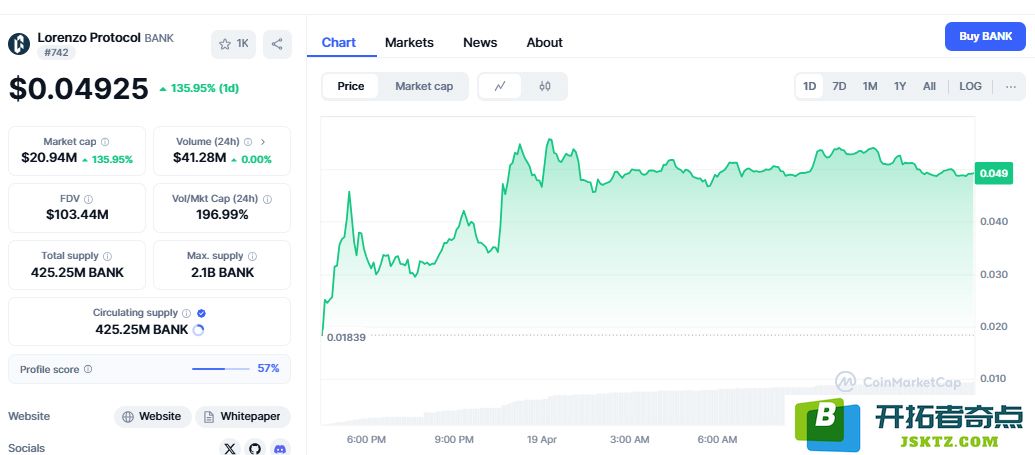Click the Lorenzo Protocol coin logo

click(x=19, y=44)
